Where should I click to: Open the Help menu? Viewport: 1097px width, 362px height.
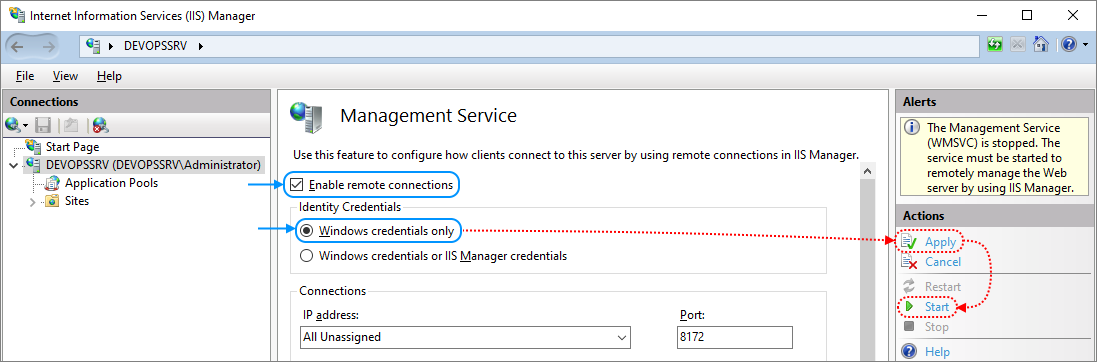(109, 76)
